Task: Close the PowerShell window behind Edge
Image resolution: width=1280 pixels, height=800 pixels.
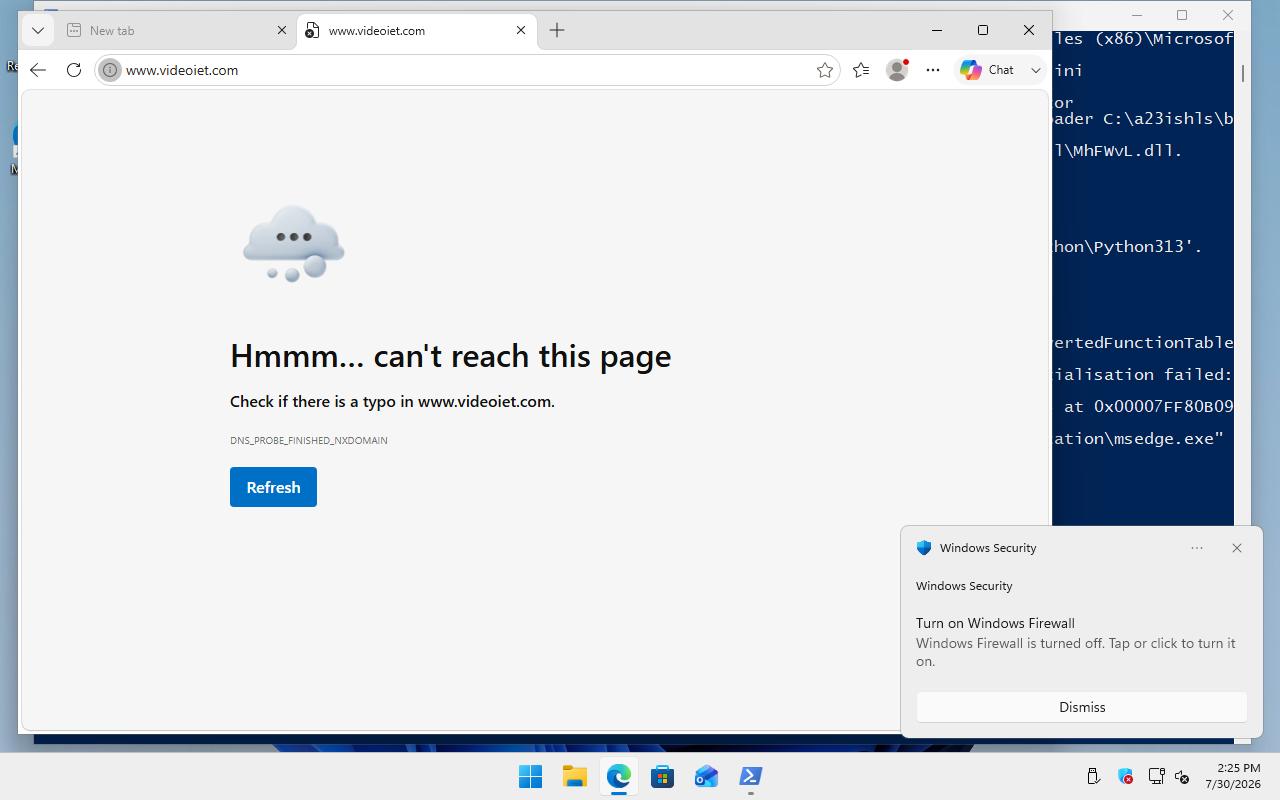Action: coord(1228,15)
